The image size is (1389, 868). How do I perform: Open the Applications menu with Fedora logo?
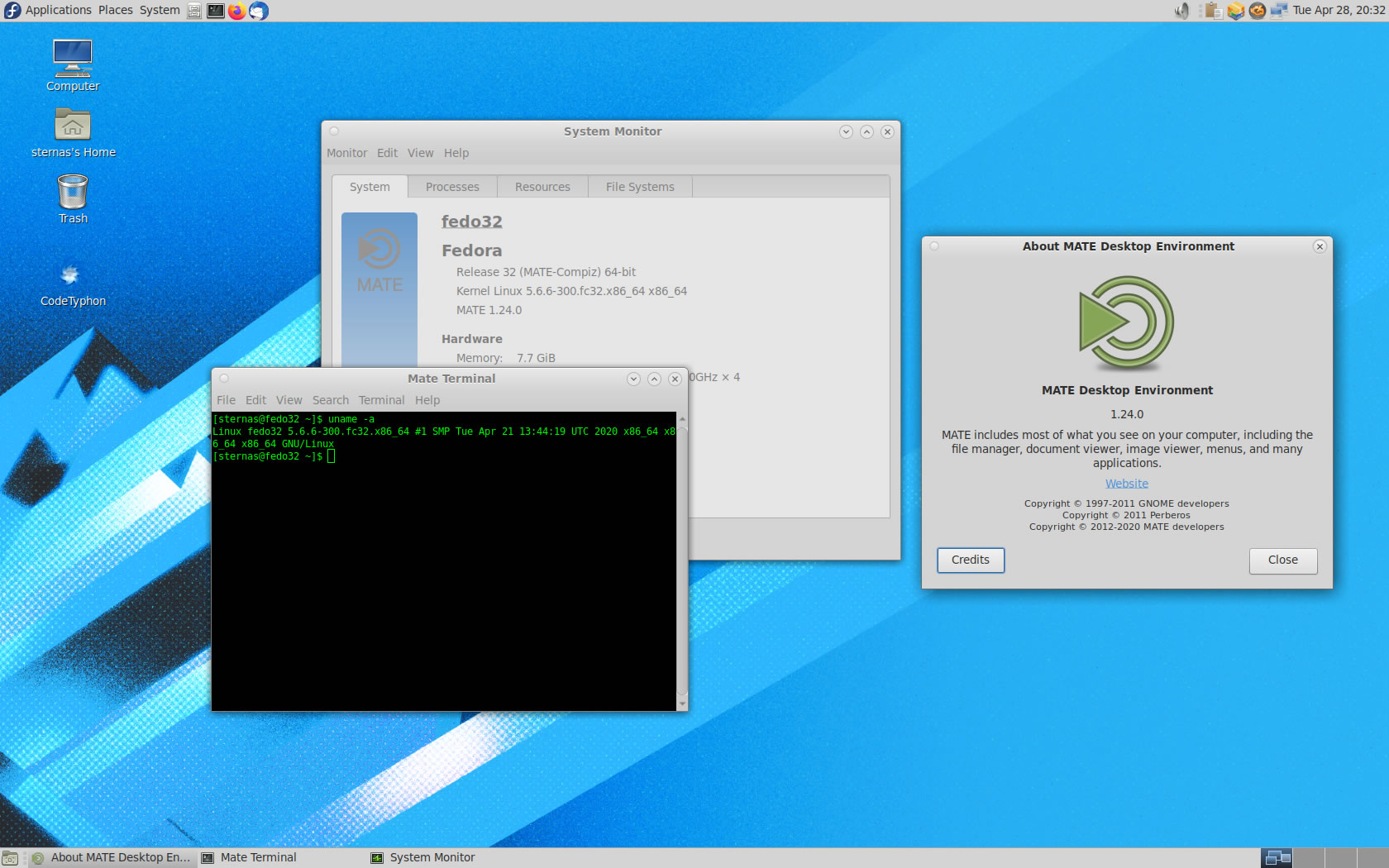point(47,10)
